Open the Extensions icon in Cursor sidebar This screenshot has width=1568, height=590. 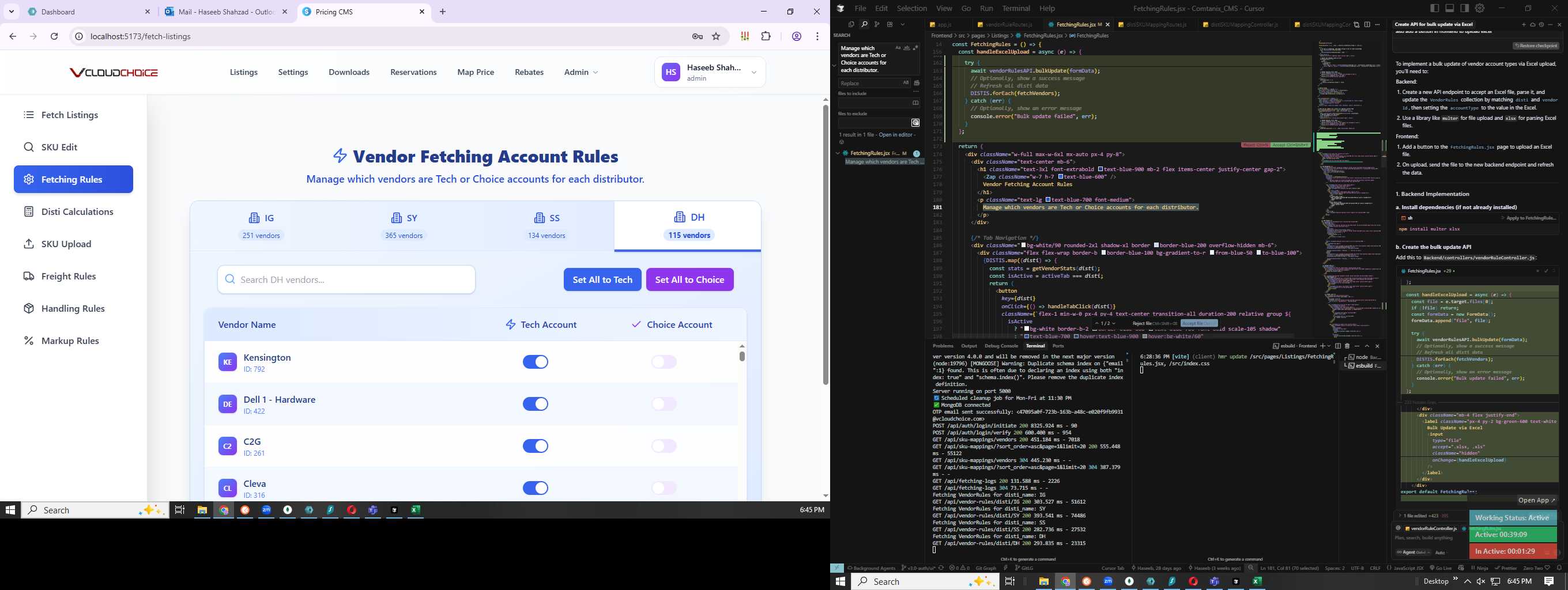[x=890, y=24]
